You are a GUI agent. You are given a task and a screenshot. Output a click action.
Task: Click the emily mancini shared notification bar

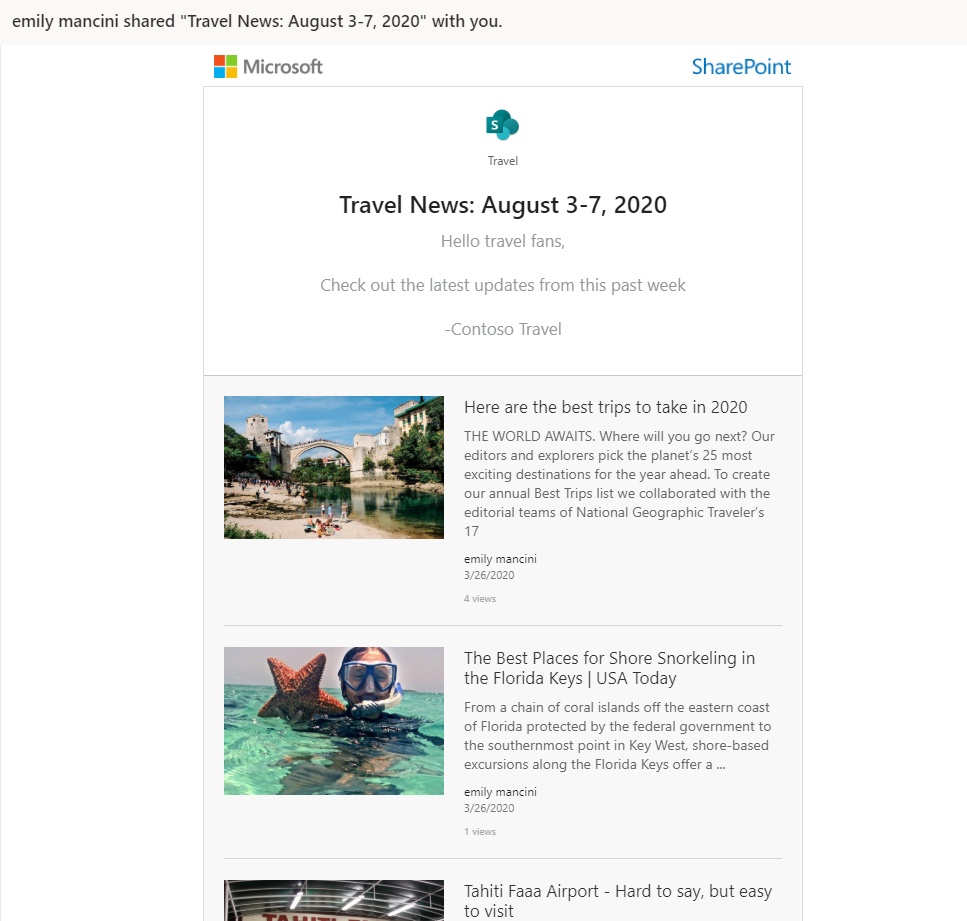[484, 22]
